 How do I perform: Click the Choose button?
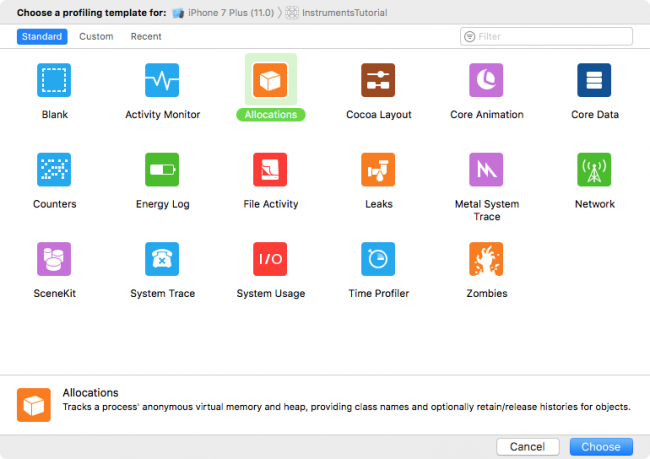(601, 447)
